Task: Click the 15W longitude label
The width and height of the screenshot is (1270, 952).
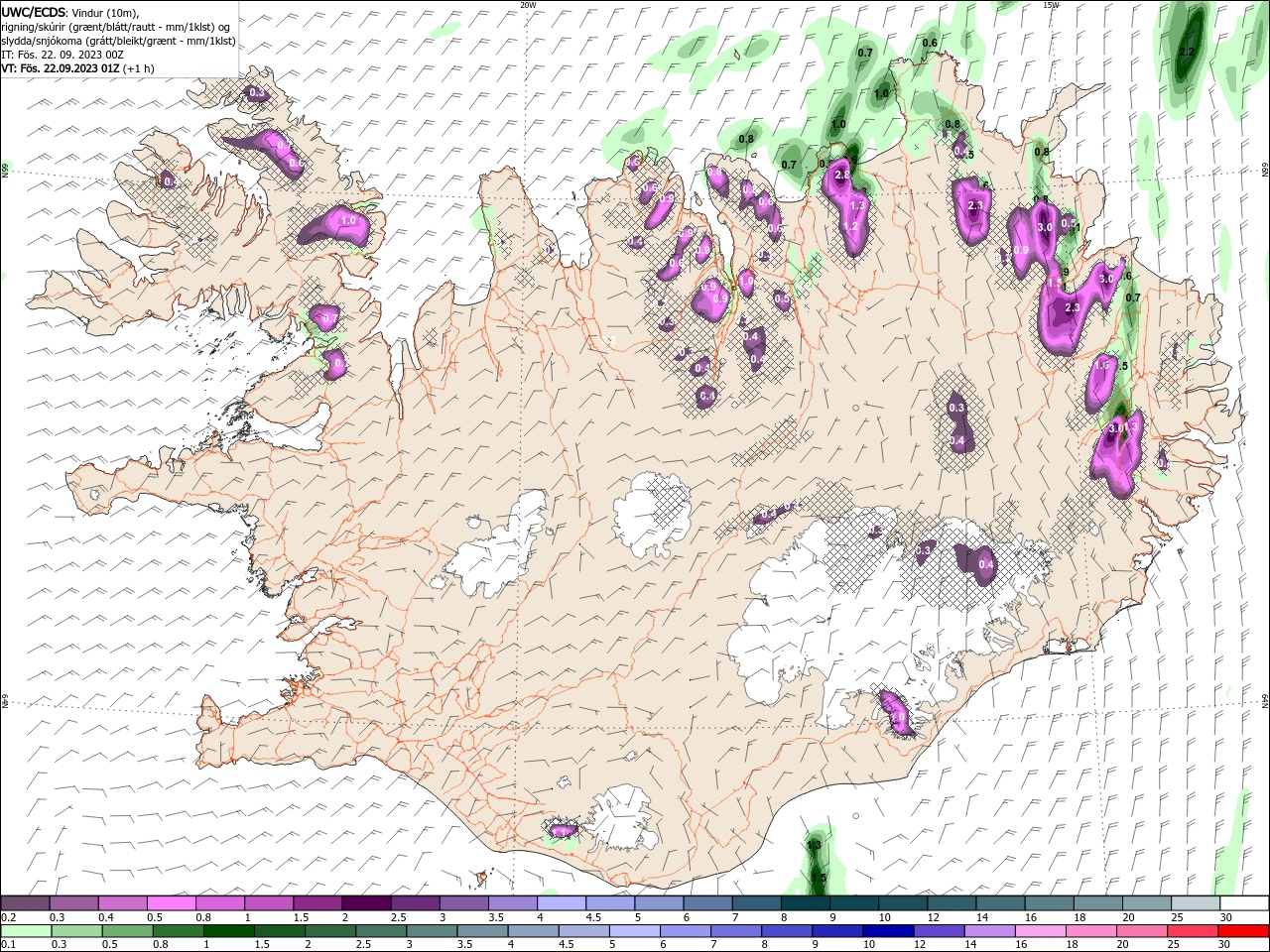Action: click(1051, 4)
